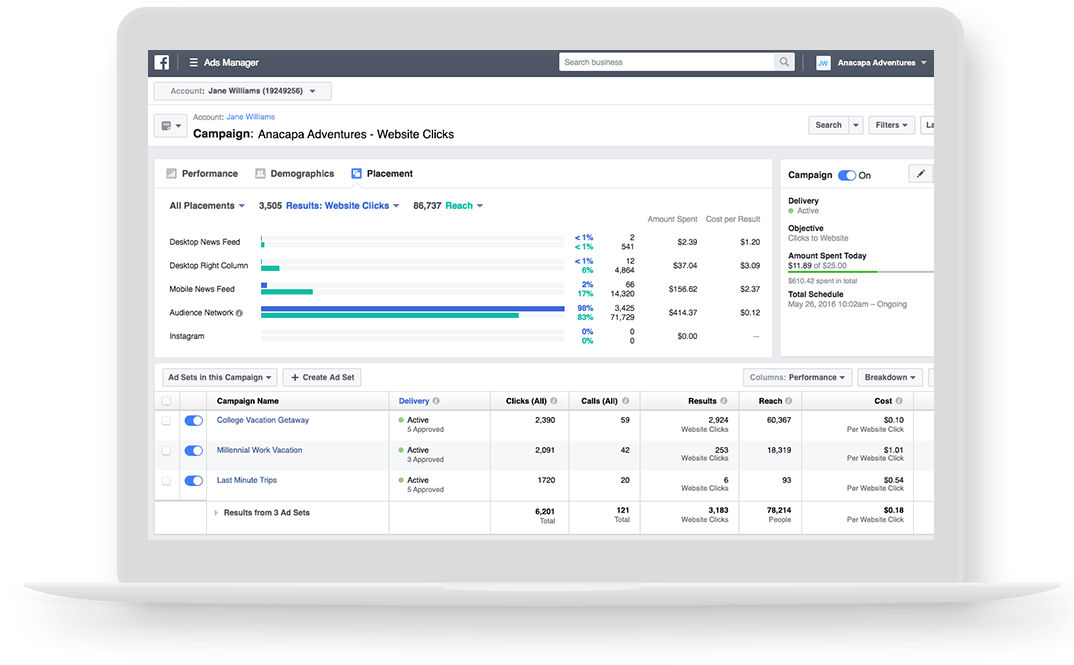The width and height of the screenshot is (1074, 665).
Task: Click the JW account avatar icon
Action: [823, 63]
